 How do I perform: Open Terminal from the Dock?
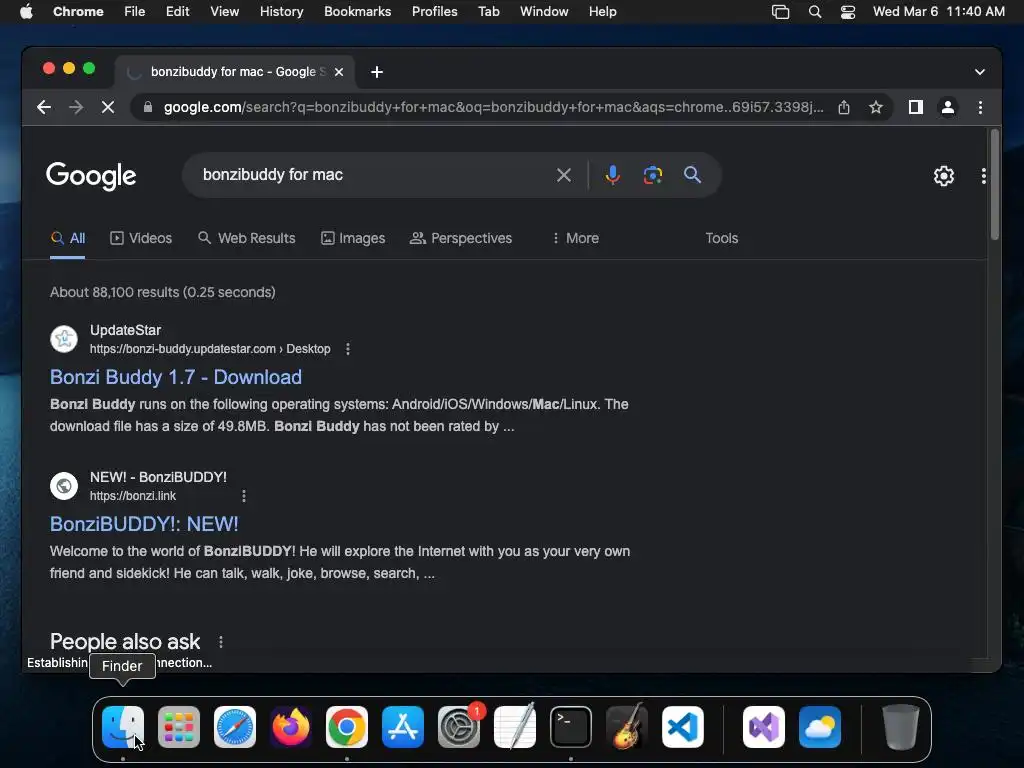[571, 727]
